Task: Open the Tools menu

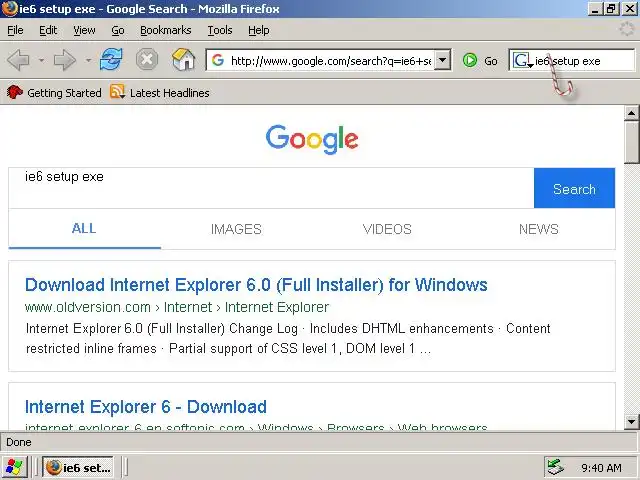Action: point(220,30)
